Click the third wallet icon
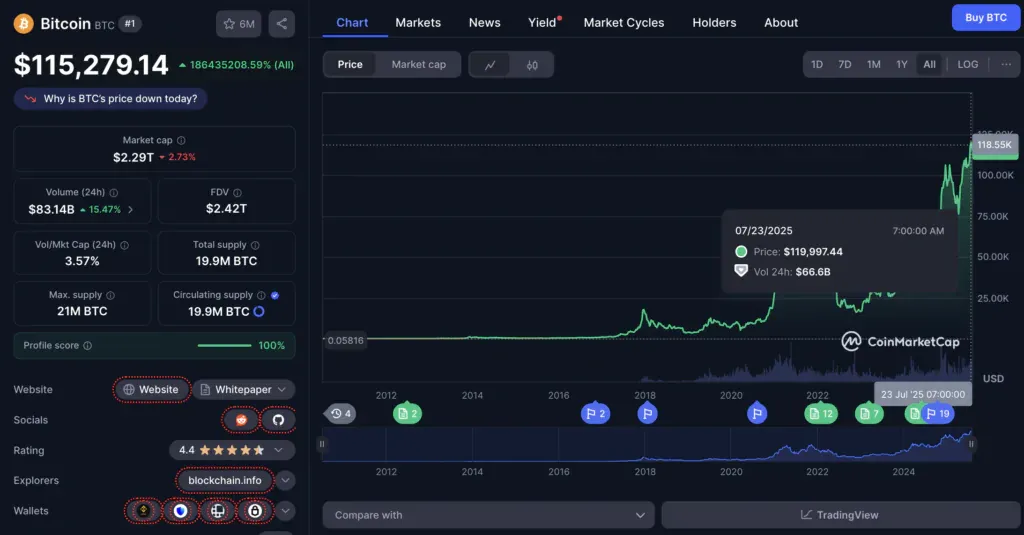 click(217, 511)
